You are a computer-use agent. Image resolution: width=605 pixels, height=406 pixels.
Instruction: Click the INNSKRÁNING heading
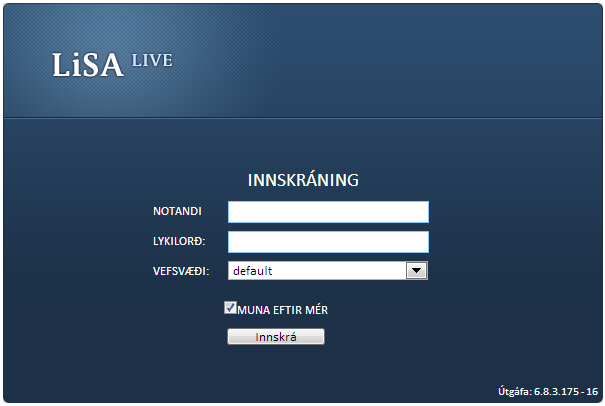(302, 181)
